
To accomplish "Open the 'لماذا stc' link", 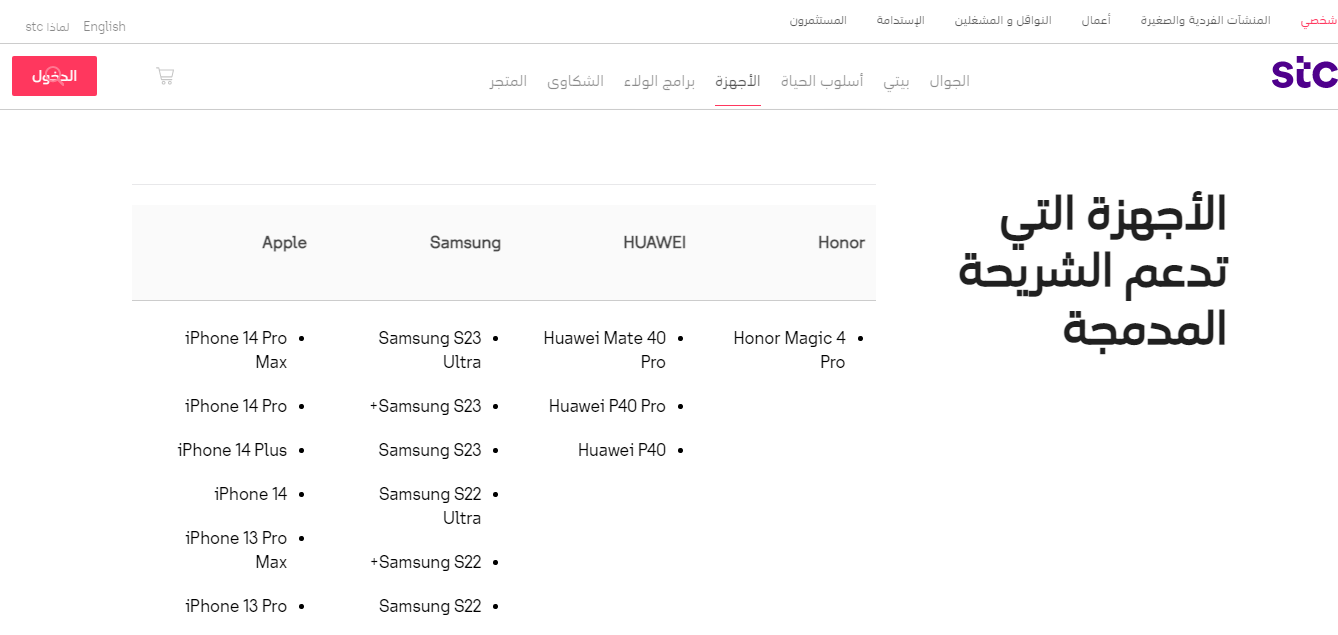I will 47,27.
